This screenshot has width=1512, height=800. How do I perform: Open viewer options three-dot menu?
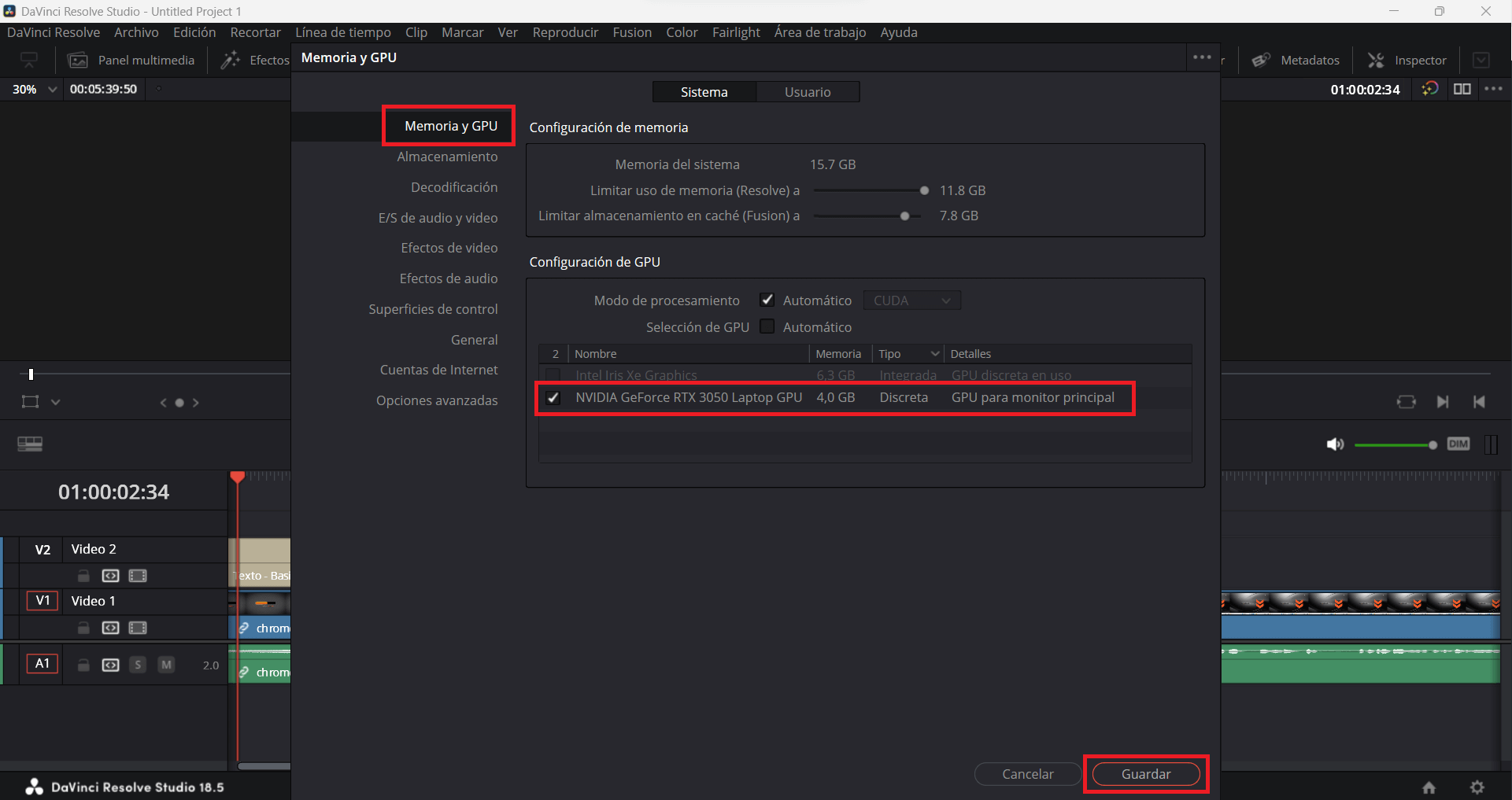click(x=1493, y=89)
